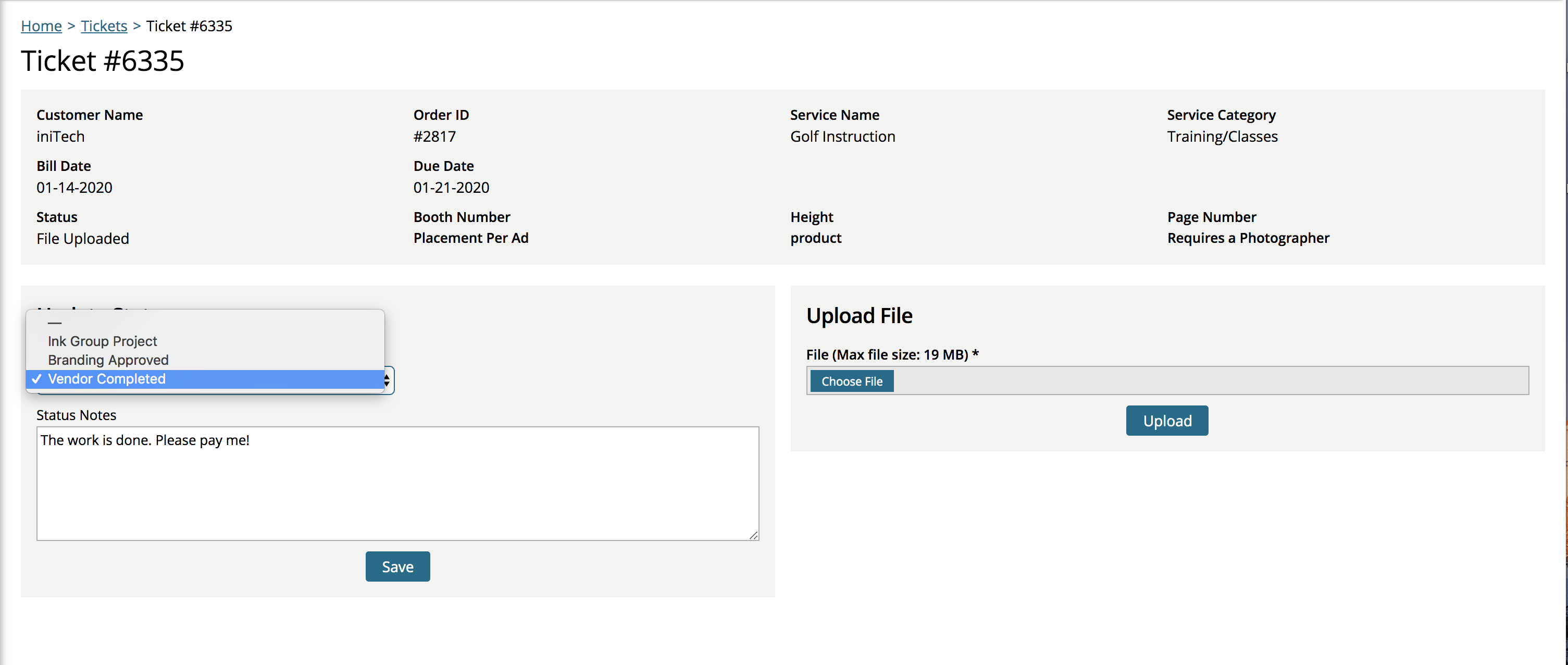
Task: Click the checkmark beside Vendor Completed
Action: [x=36, y=379]
